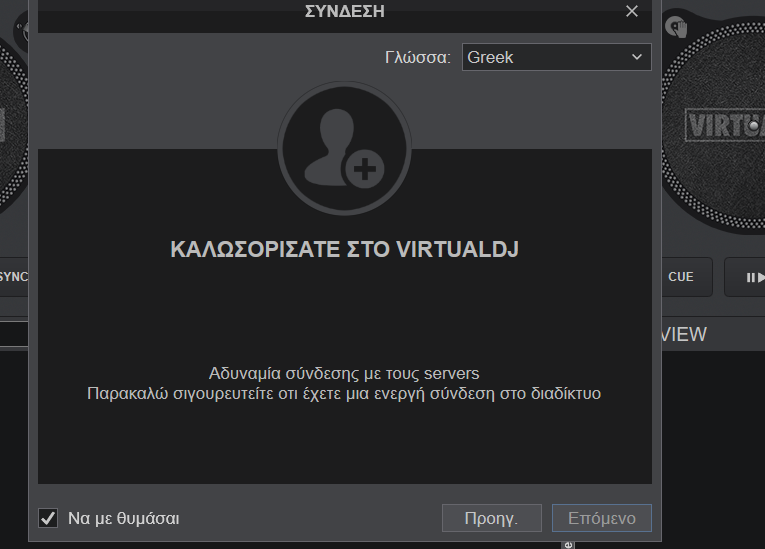Close the ΣΥΝΔΕΣΗ dialog with X
Image resolution: width=765 pixels, height=549 pixels.
tap(632, 11)
